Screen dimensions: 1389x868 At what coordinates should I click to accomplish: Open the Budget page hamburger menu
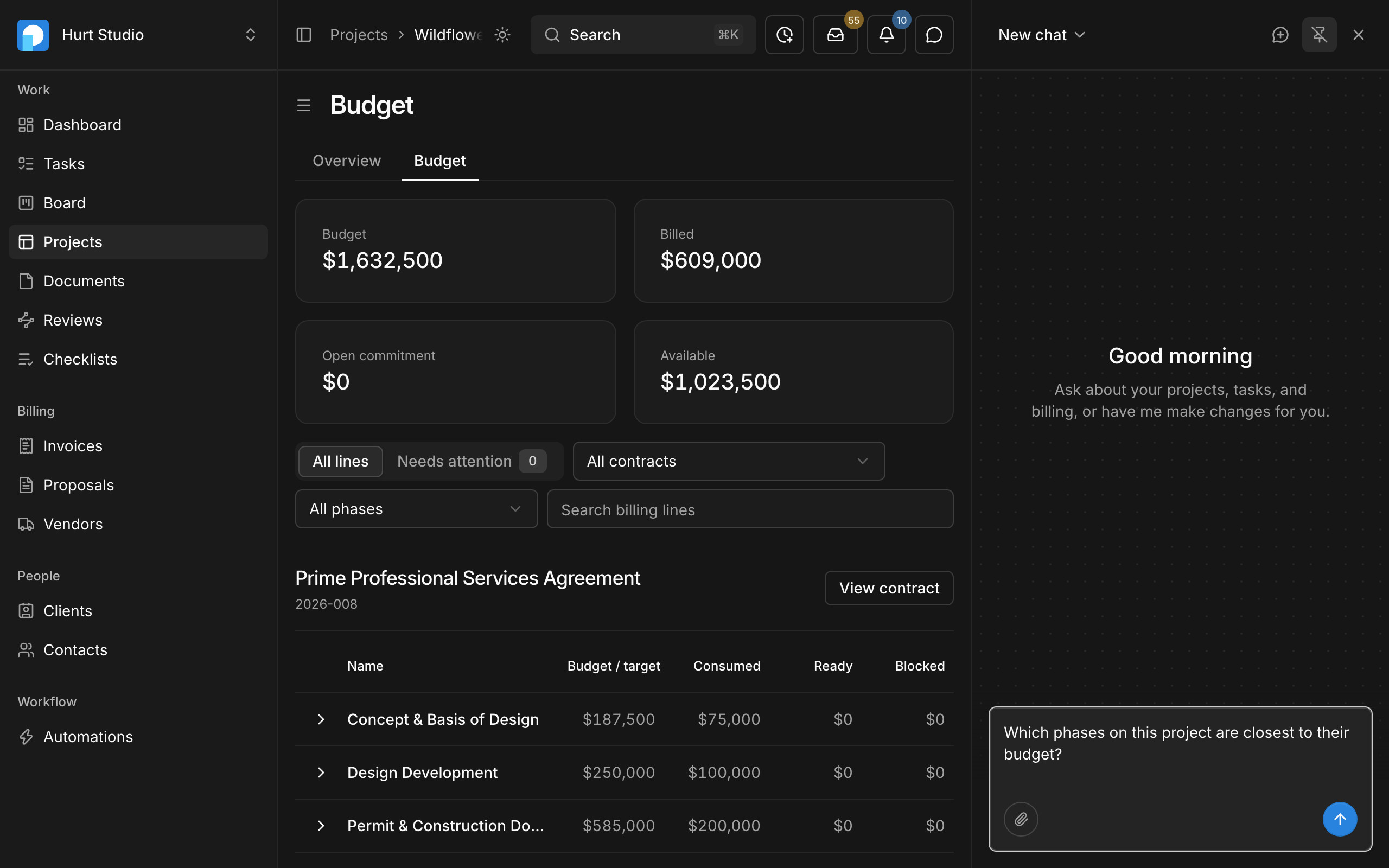(x=304, y=106)
